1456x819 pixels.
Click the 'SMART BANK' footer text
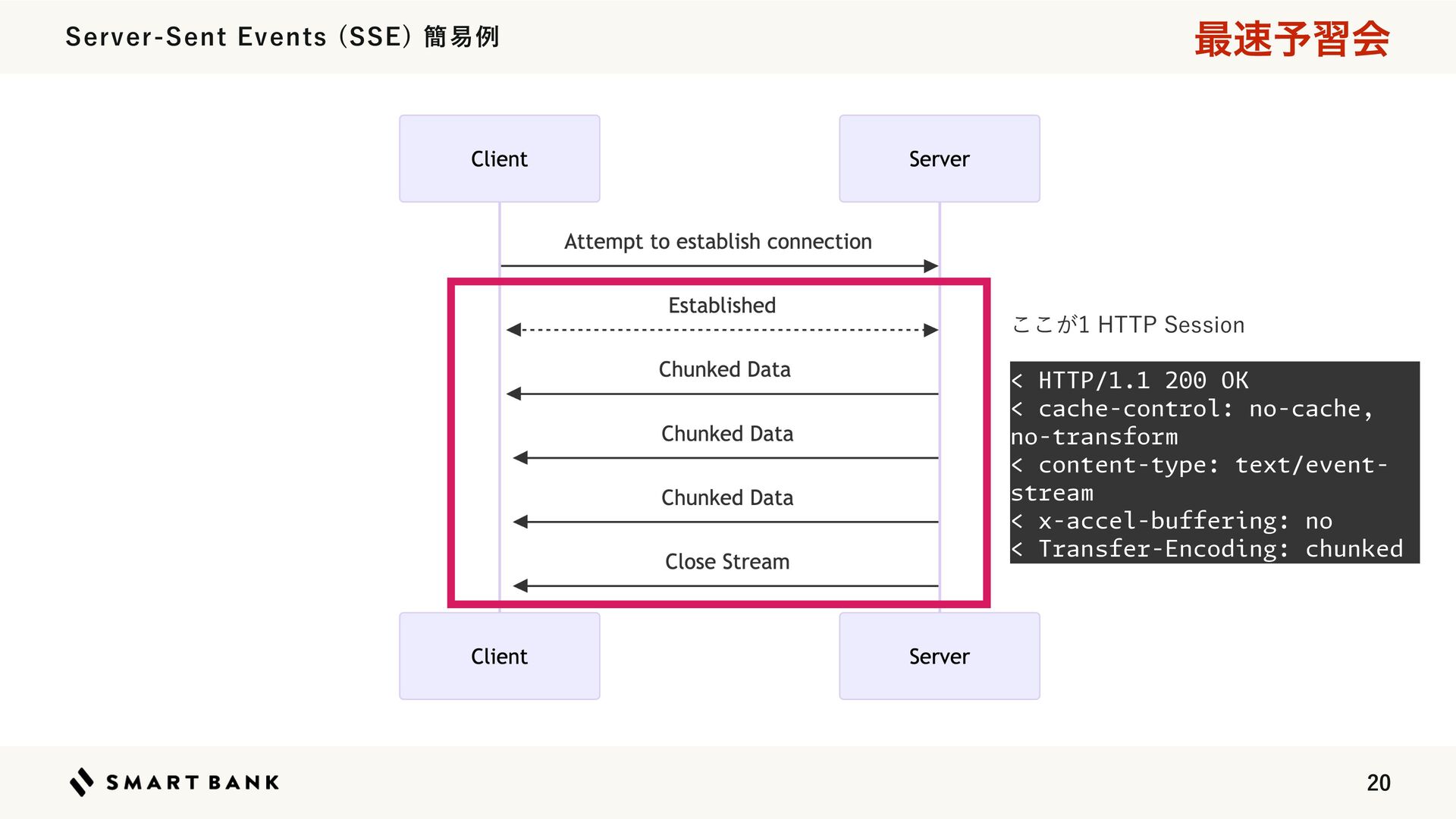click(193, 783)
